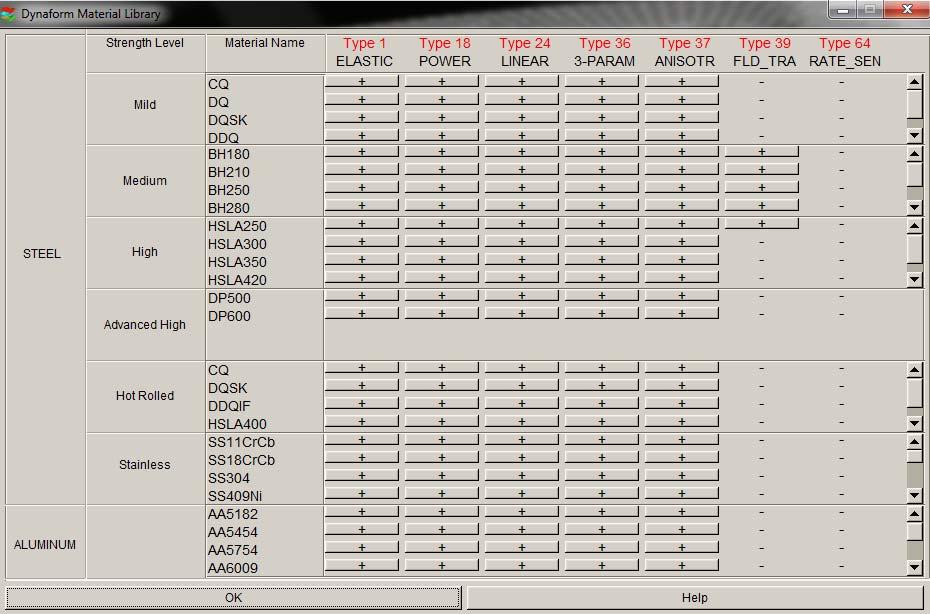Select Type 37 ANISOTR for DP600
This screenshot has height=614, width=930.
(x=682, y=313)
